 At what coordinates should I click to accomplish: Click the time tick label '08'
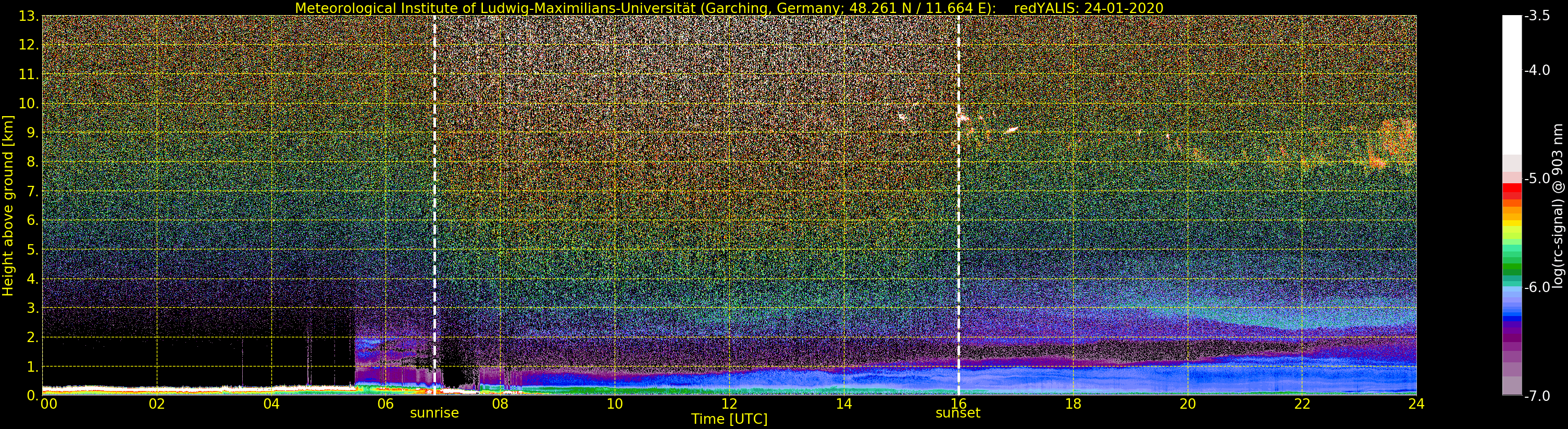tap(500, 404)
